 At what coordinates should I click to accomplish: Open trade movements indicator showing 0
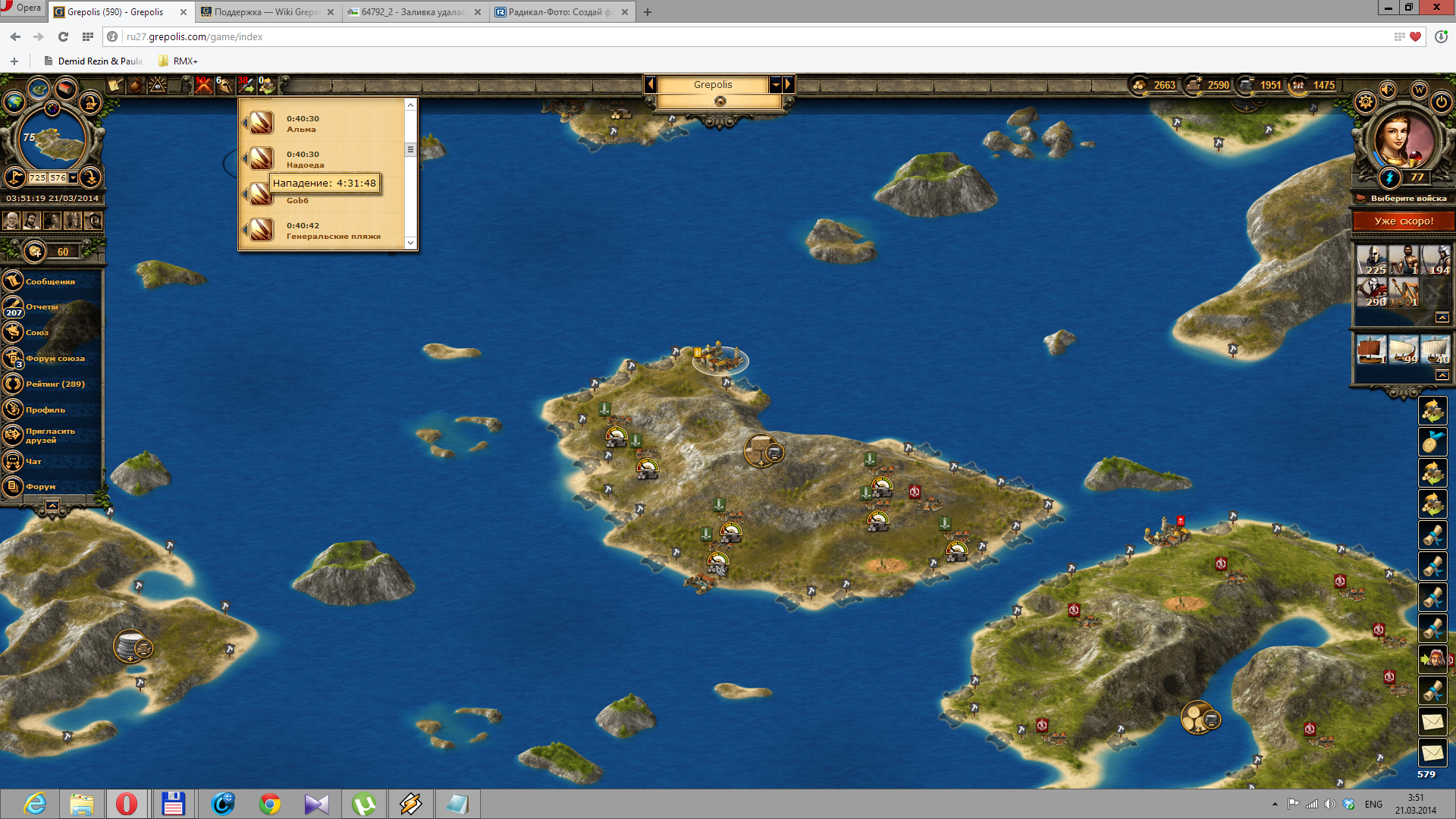(267, 84)
